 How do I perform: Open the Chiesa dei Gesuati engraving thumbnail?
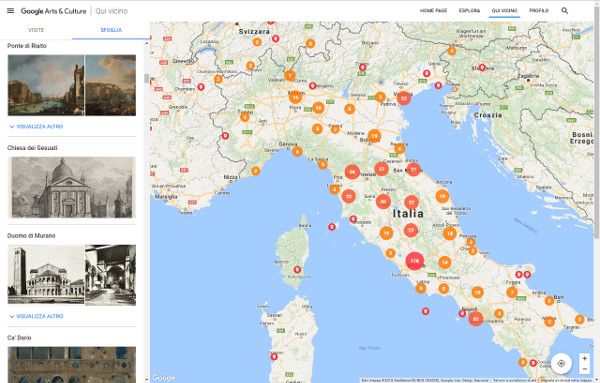[x=72, y=187]
